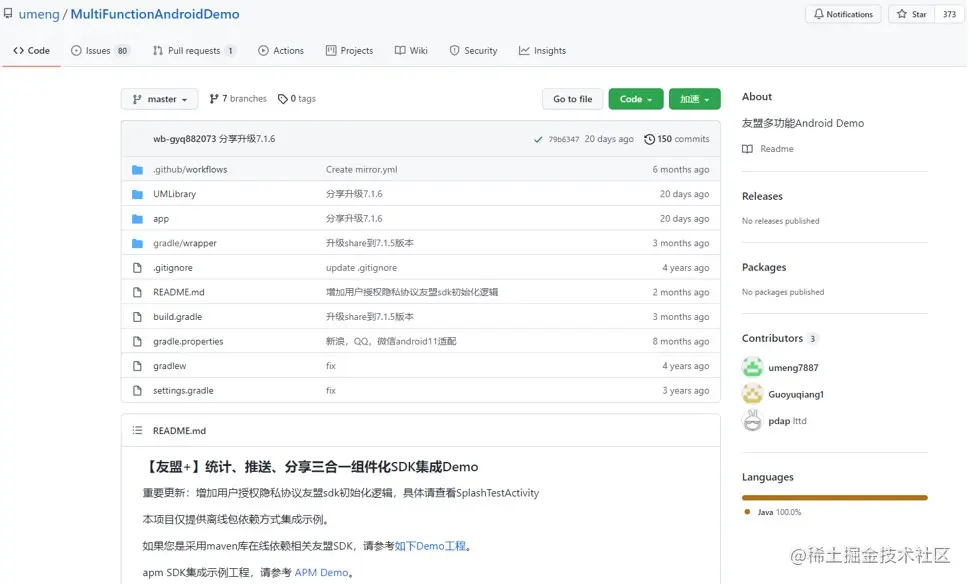This screenshot has width=969, height=584.
Task: Open the master branch dropdown
Action: (159, 99)
